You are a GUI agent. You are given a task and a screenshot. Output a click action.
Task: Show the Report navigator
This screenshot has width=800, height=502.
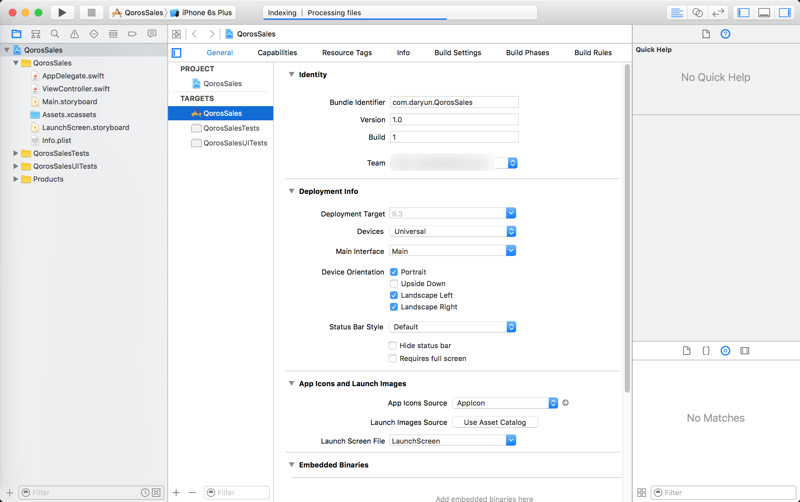click(x=152, y=34)
